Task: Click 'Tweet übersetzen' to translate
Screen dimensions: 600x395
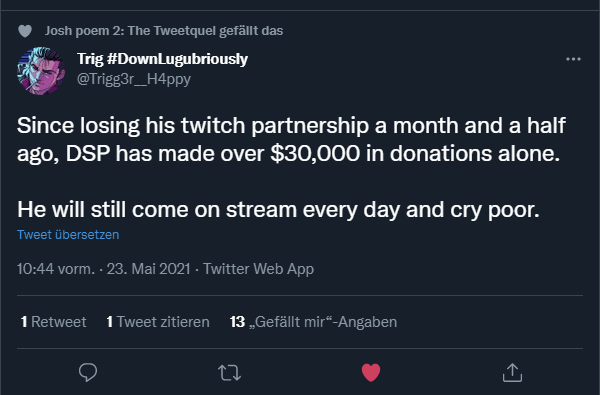Action: 68,235
